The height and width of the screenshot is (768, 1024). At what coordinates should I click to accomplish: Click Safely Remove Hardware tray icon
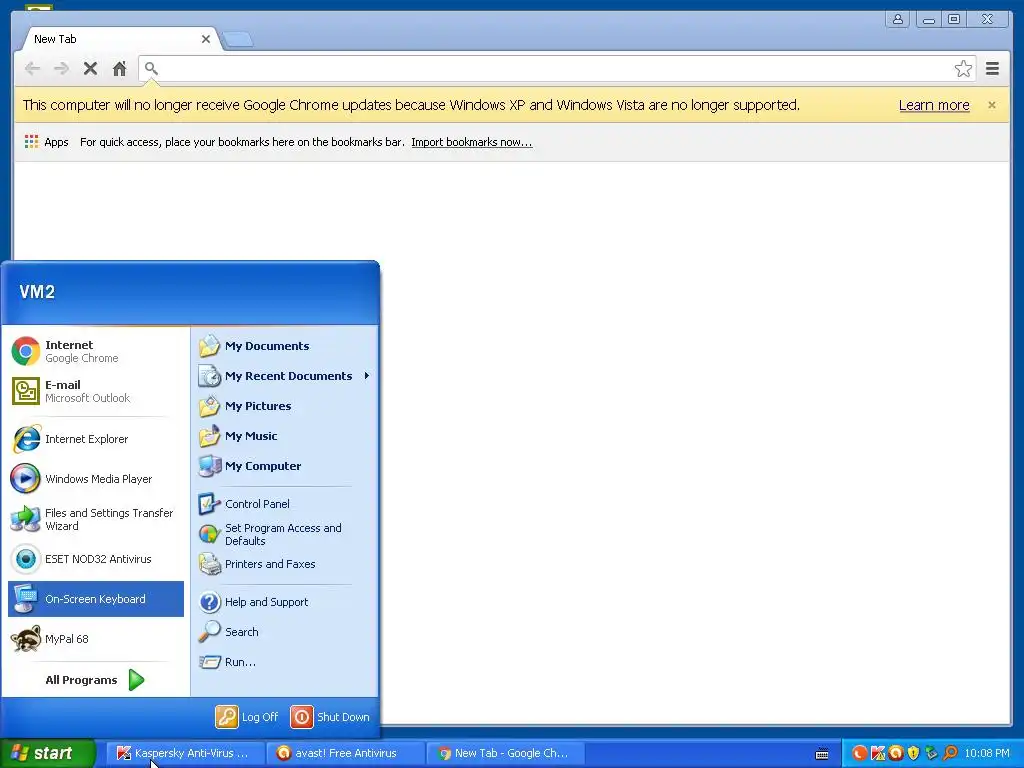[x=931, y=754]
